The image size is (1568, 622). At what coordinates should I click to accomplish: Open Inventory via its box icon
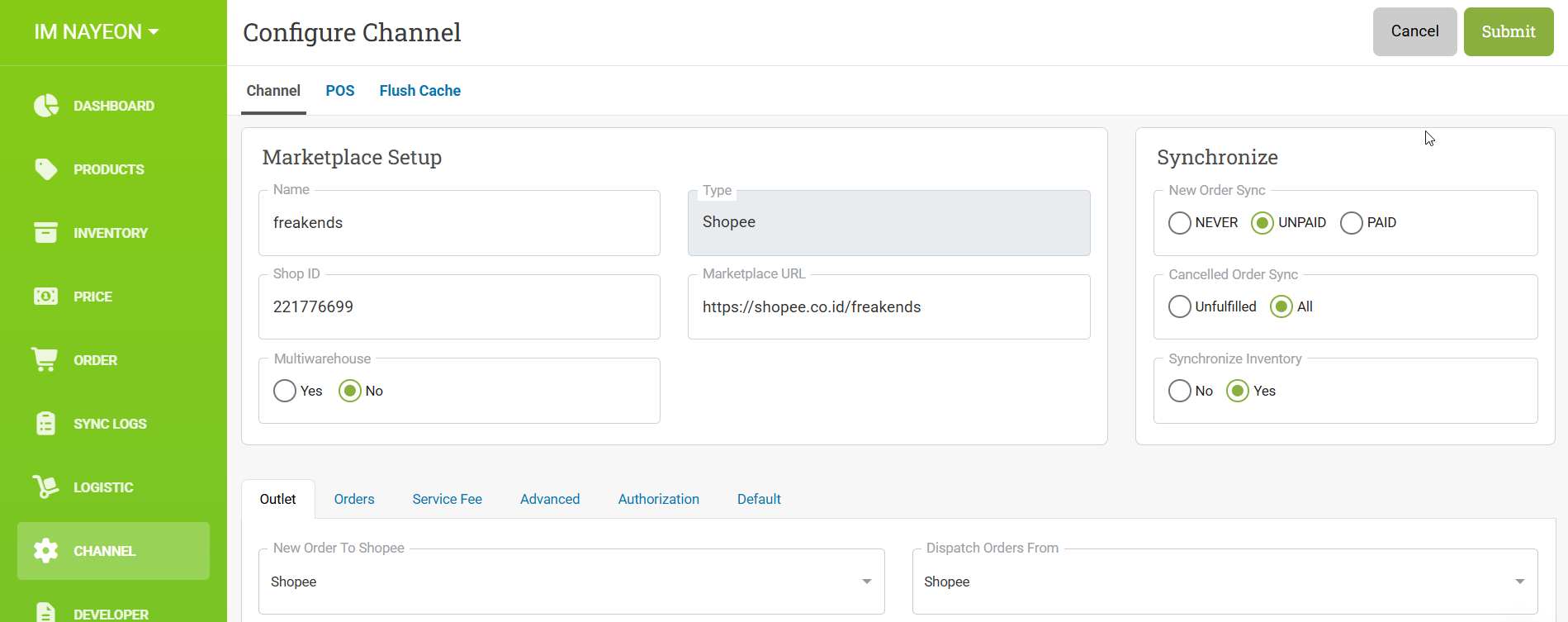[46, 233]
